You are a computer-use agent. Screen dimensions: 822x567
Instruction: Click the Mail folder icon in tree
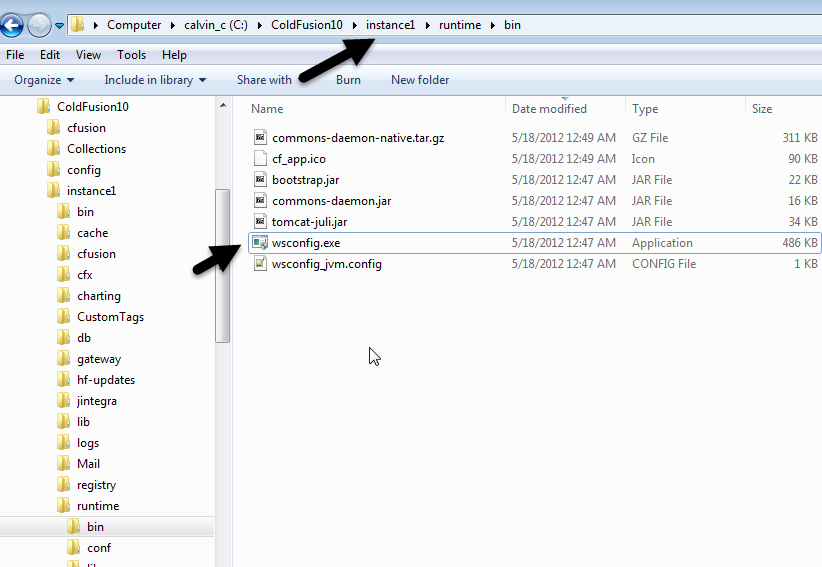click(63, 463)
